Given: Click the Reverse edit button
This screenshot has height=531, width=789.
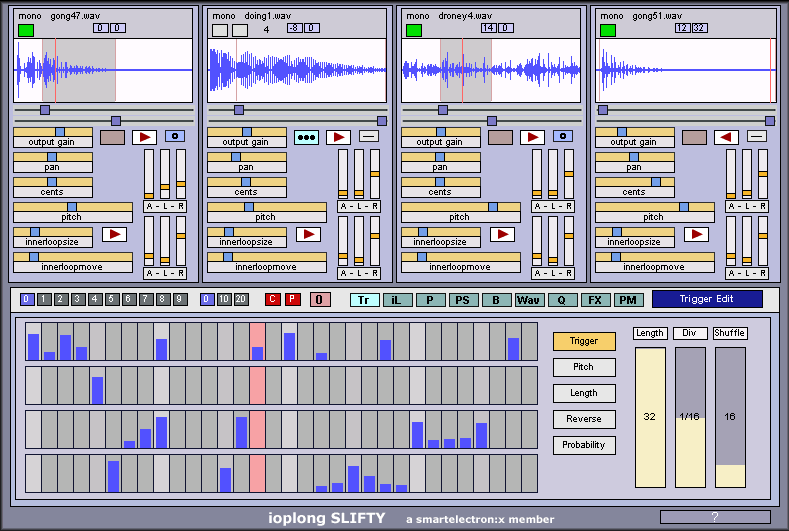Looking at the screenshot, I should coord(584,419).
